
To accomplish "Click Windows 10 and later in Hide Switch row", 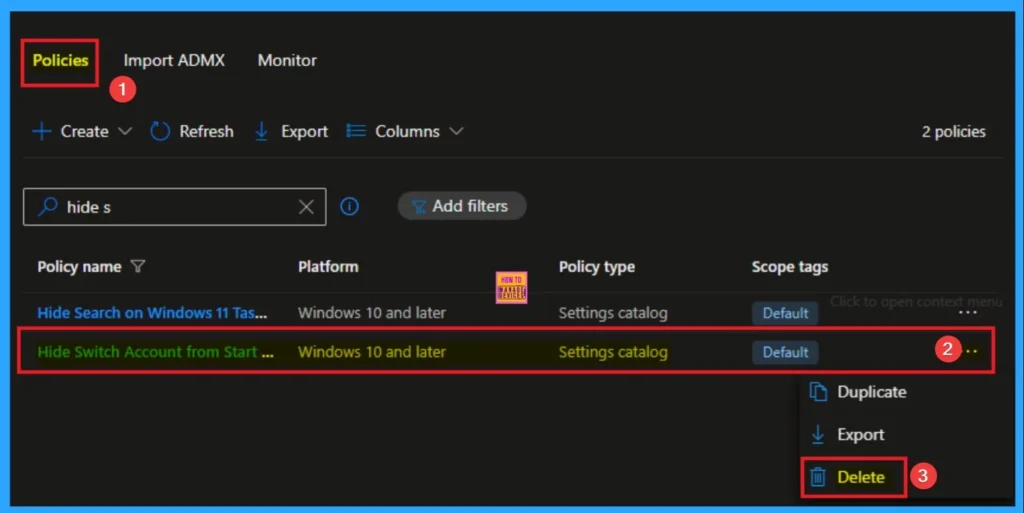I will tap(372, 352).
